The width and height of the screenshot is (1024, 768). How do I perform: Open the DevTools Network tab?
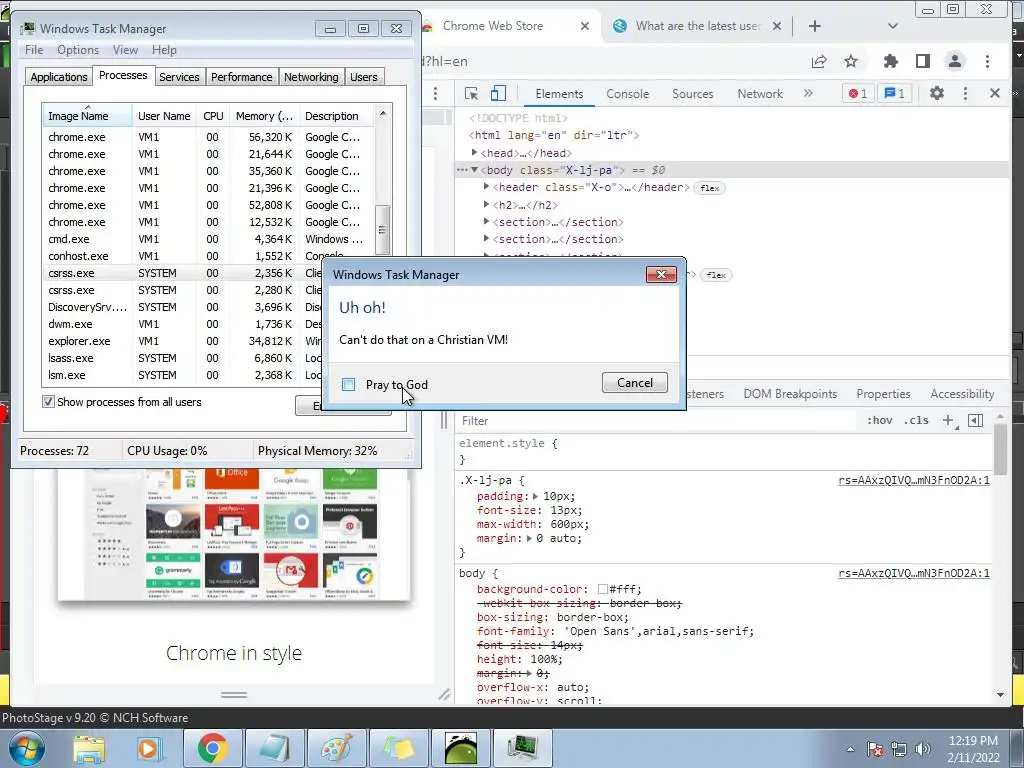pyautogui.click(x=760, y=93)
